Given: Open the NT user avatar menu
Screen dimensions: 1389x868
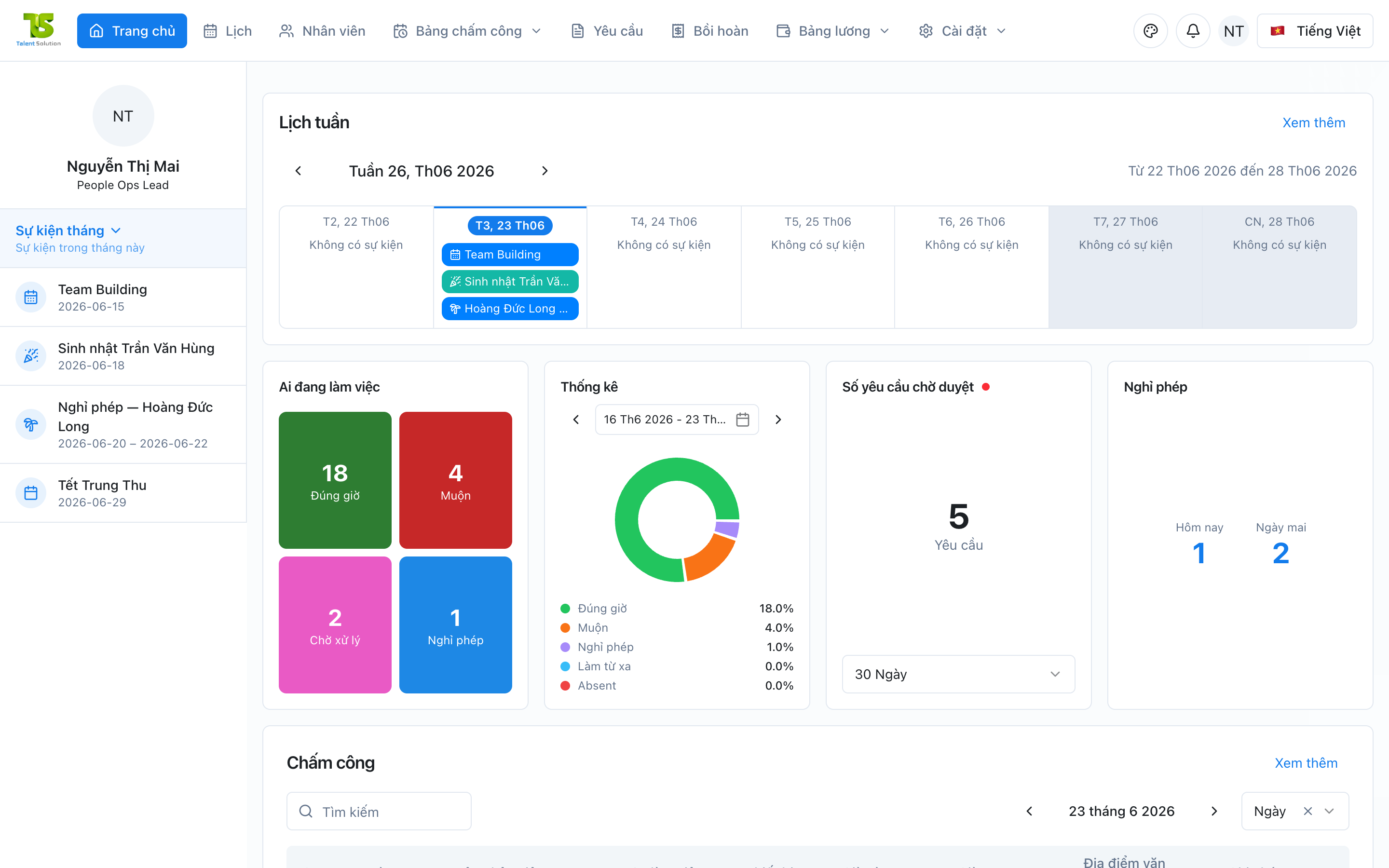Looking at the screenshot, I should coord(1233,31).
